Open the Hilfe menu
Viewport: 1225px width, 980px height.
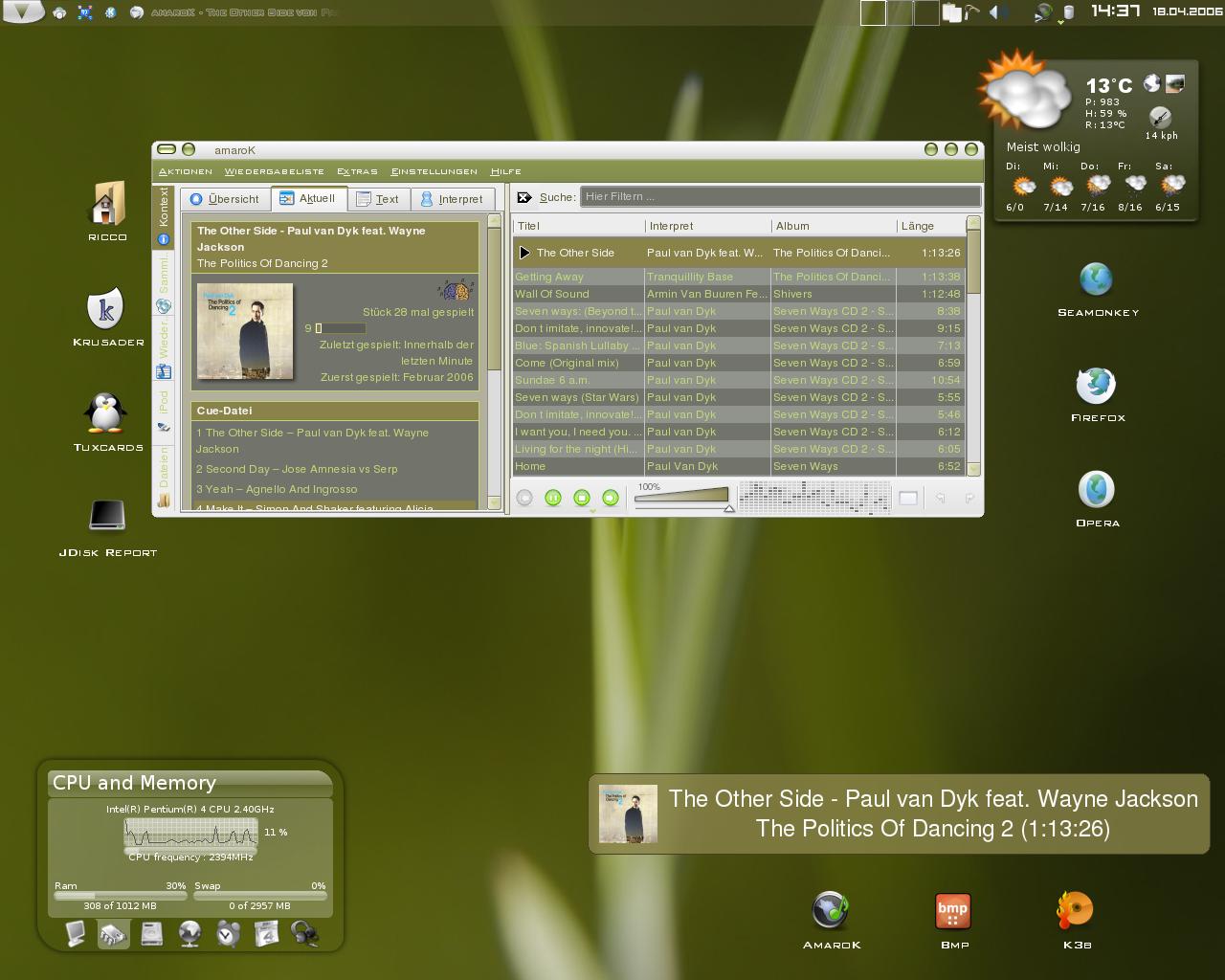tap(505, 171)
